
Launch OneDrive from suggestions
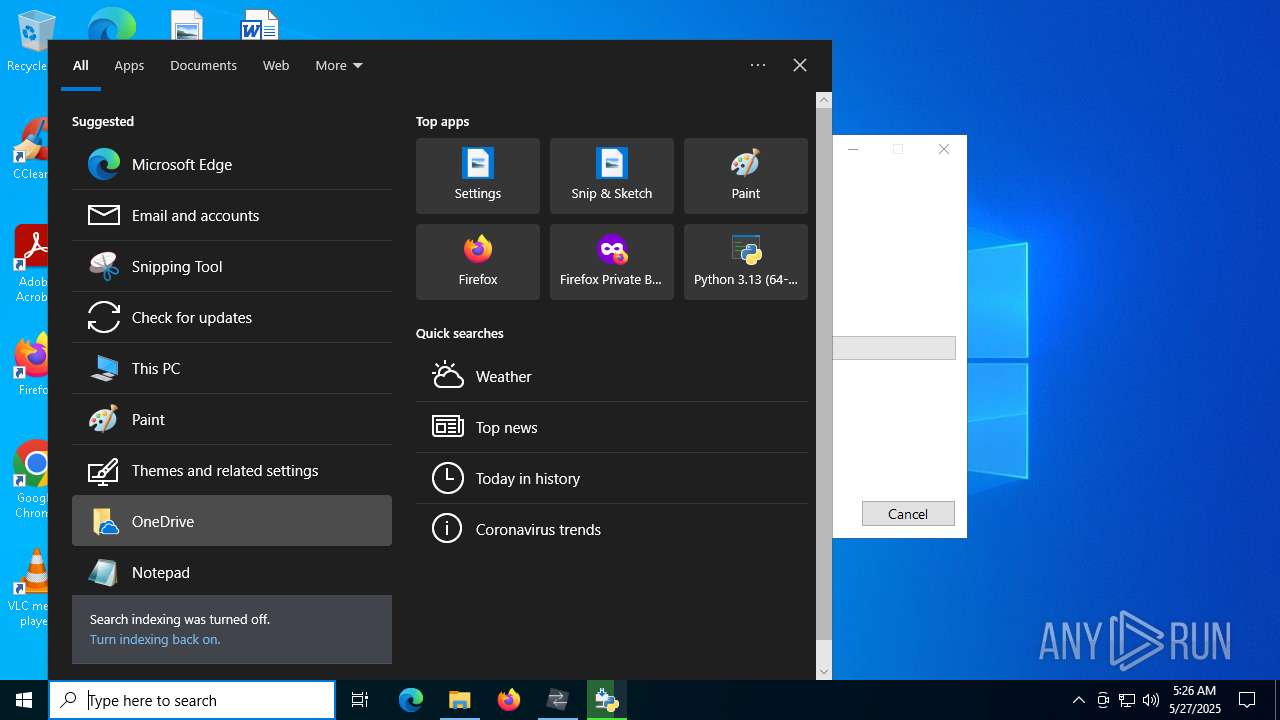(232, 521)
